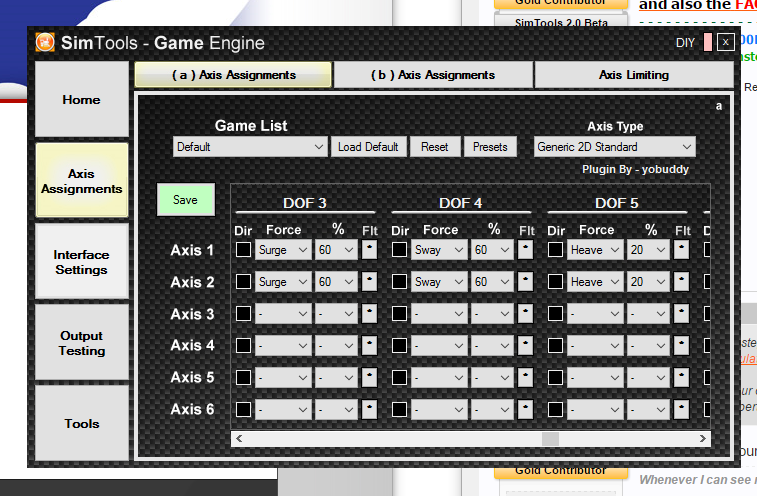Click Axis 5 DOF 4 Flt filter button
This screenshot has height=496, width=757.
pyautogui.click(x=525, y=377)
